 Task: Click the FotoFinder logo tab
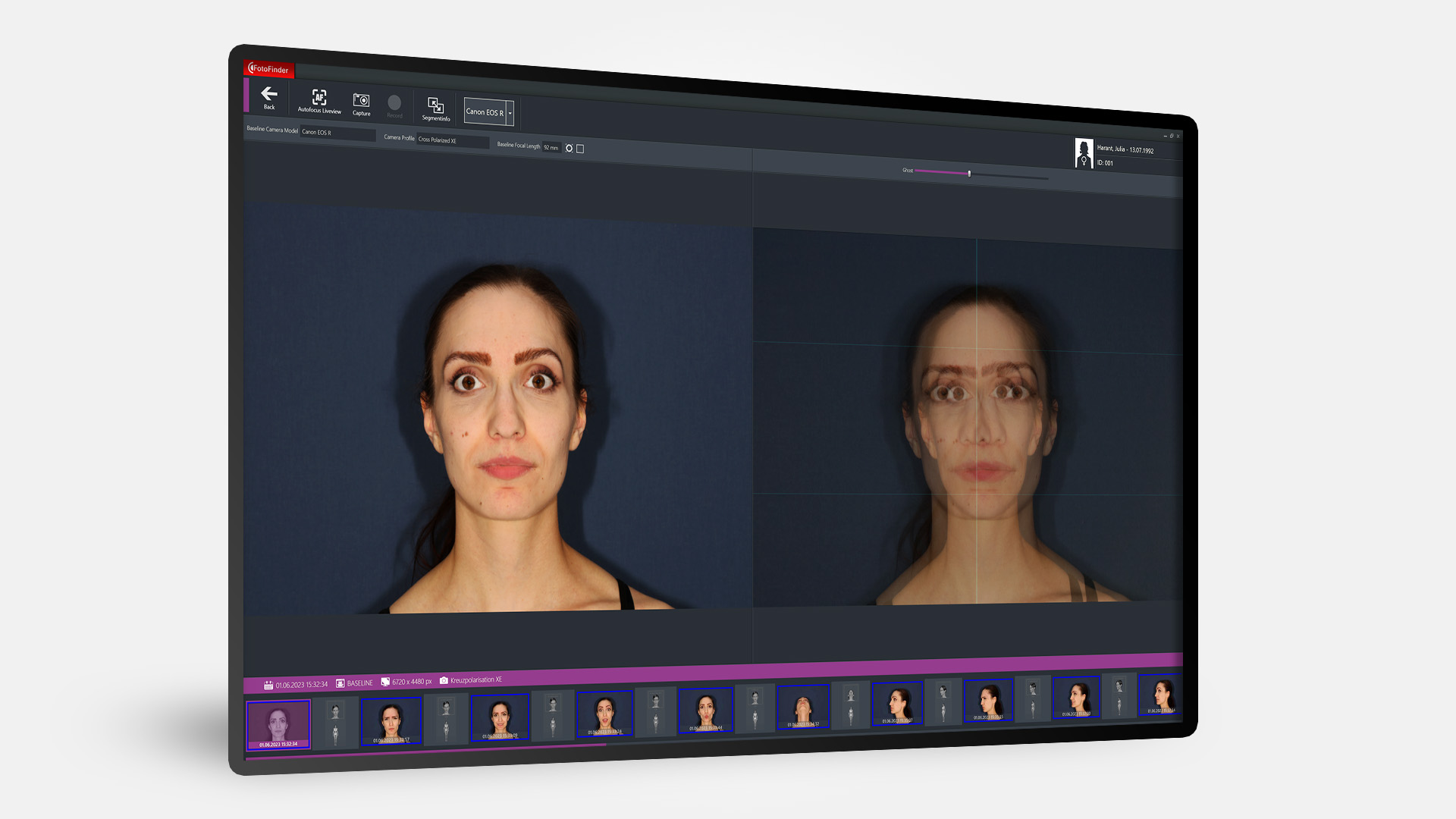click(269, 69)
